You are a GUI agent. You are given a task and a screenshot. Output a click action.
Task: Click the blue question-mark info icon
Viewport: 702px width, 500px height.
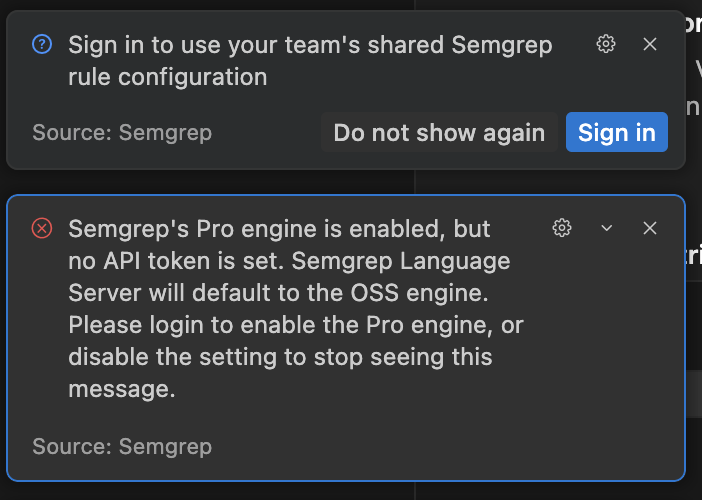coord(42,44)
